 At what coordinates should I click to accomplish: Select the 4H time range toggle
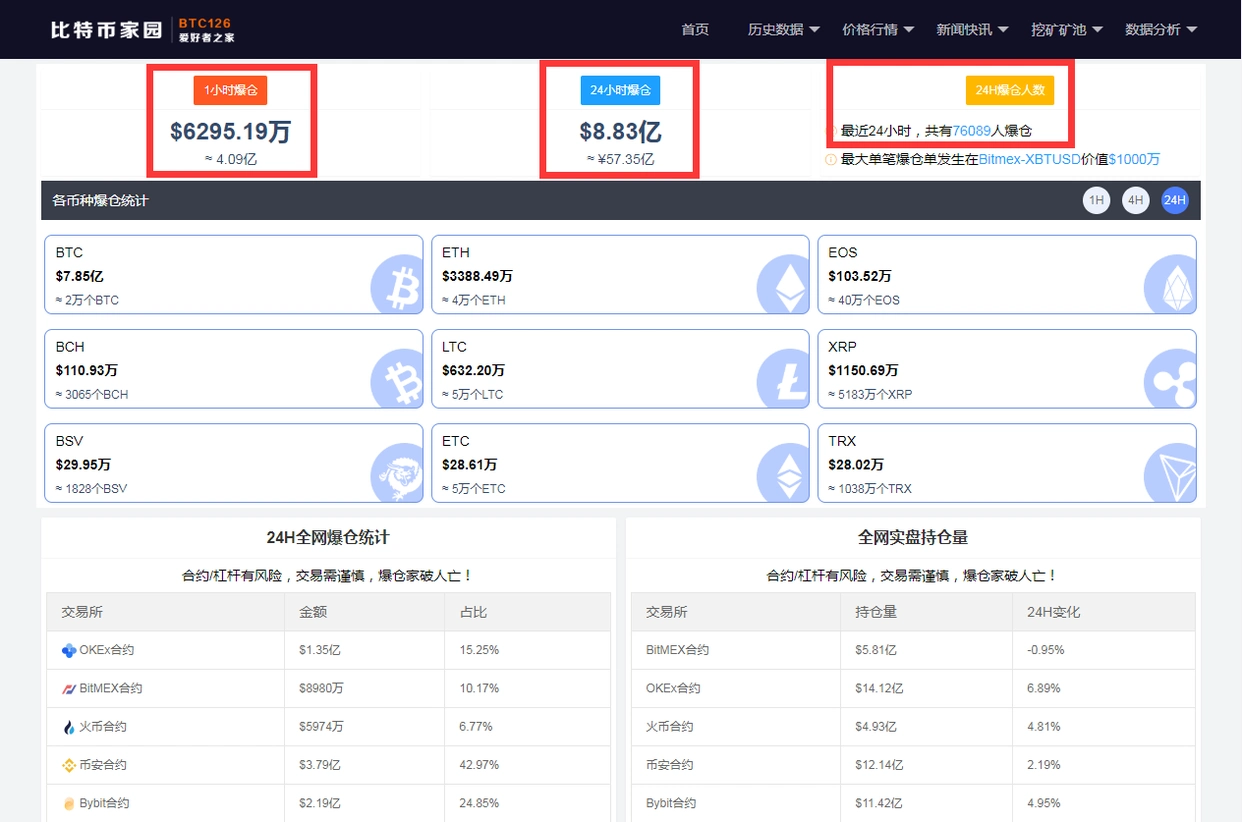[x=1136, y=200]
